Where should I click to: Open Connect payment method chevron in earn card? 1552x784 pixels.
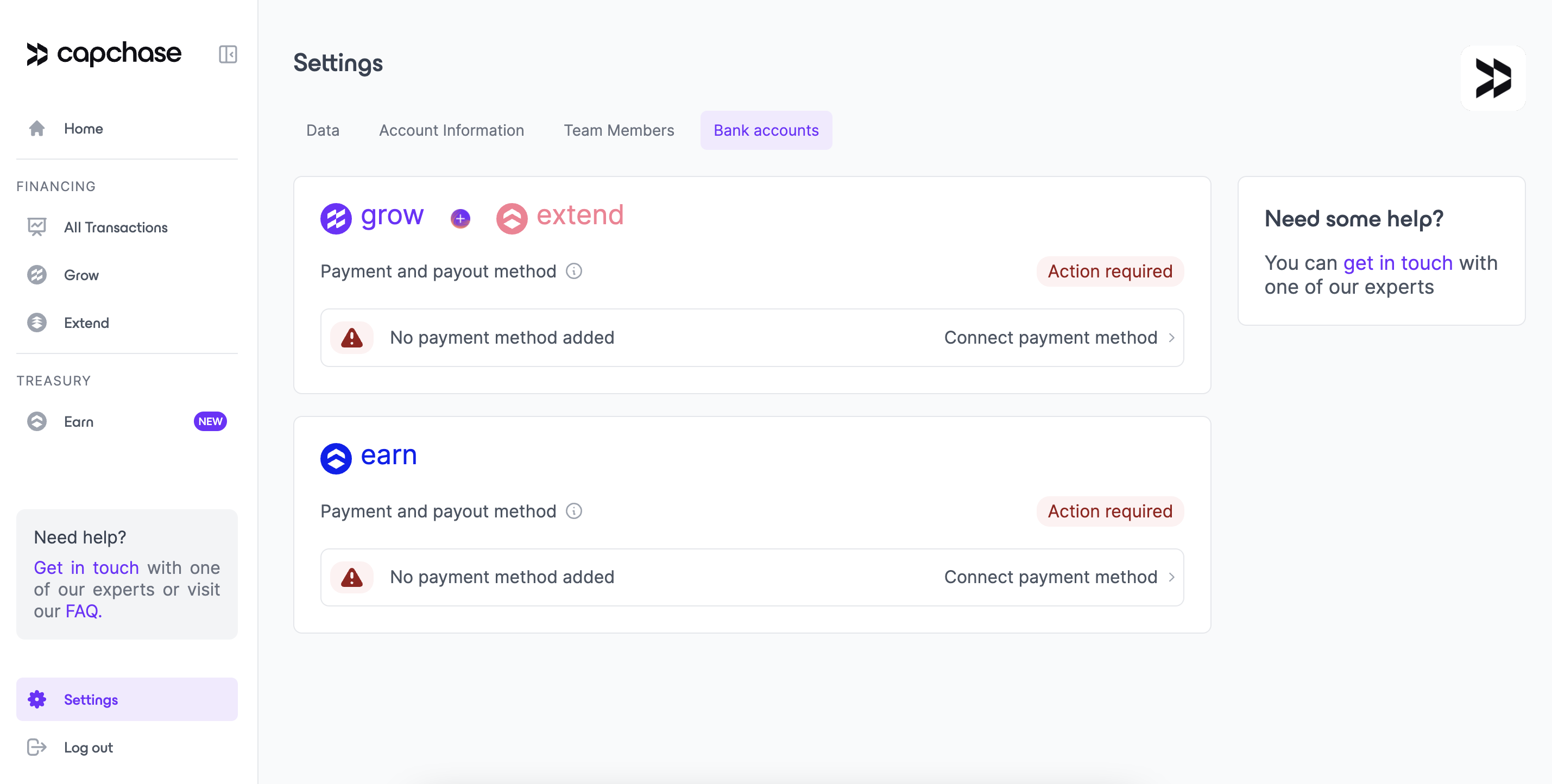1171,577
